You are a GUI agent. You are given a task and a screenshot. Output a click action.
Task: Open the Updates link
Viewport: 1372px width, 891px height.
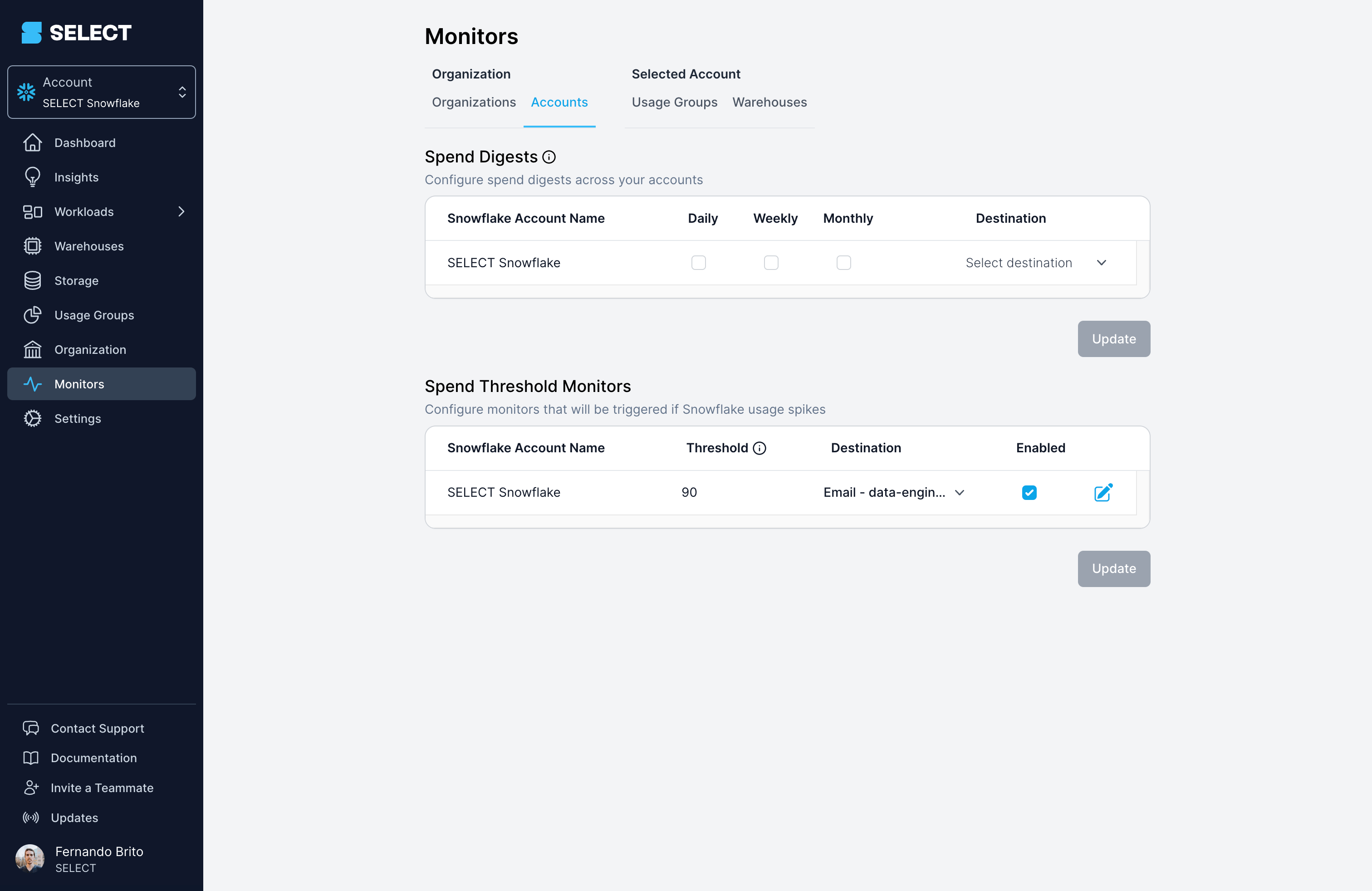coord(74,818)
